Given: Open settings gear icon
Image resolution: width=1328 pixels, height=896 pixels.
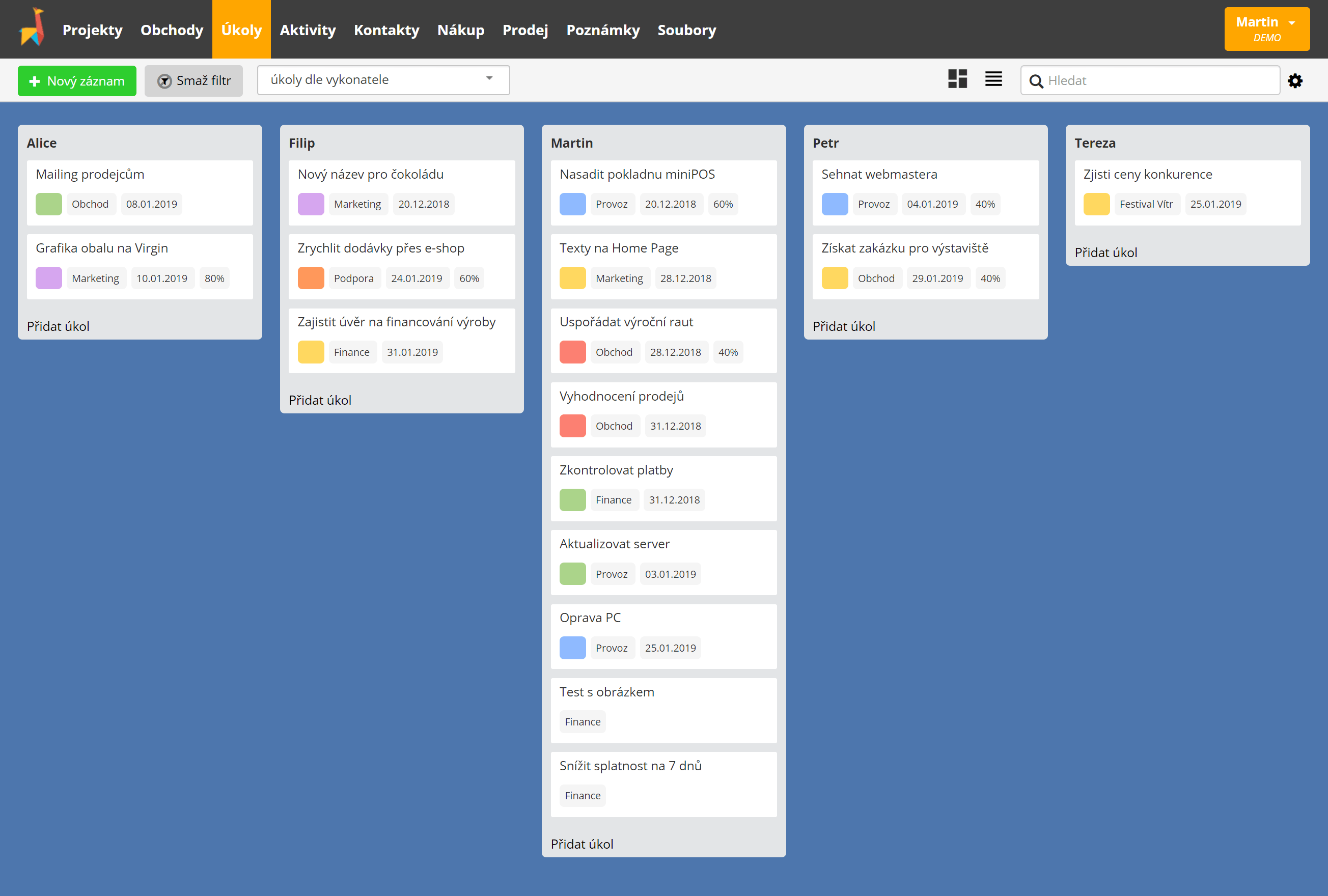Looking at the screenshot, I should pos(1295,80).
